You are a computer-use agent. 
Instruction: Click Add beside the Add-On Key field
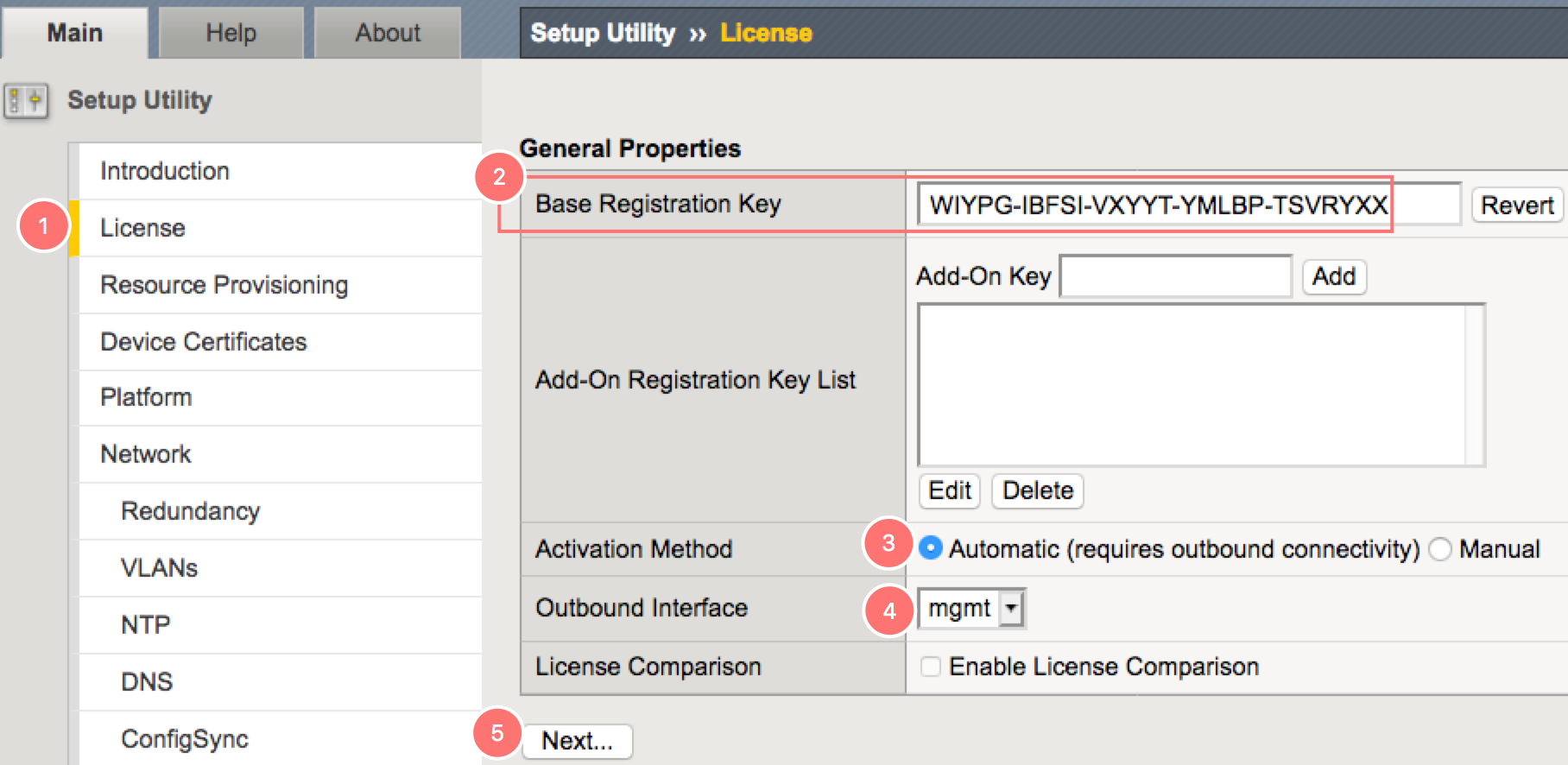[1334, 276]
